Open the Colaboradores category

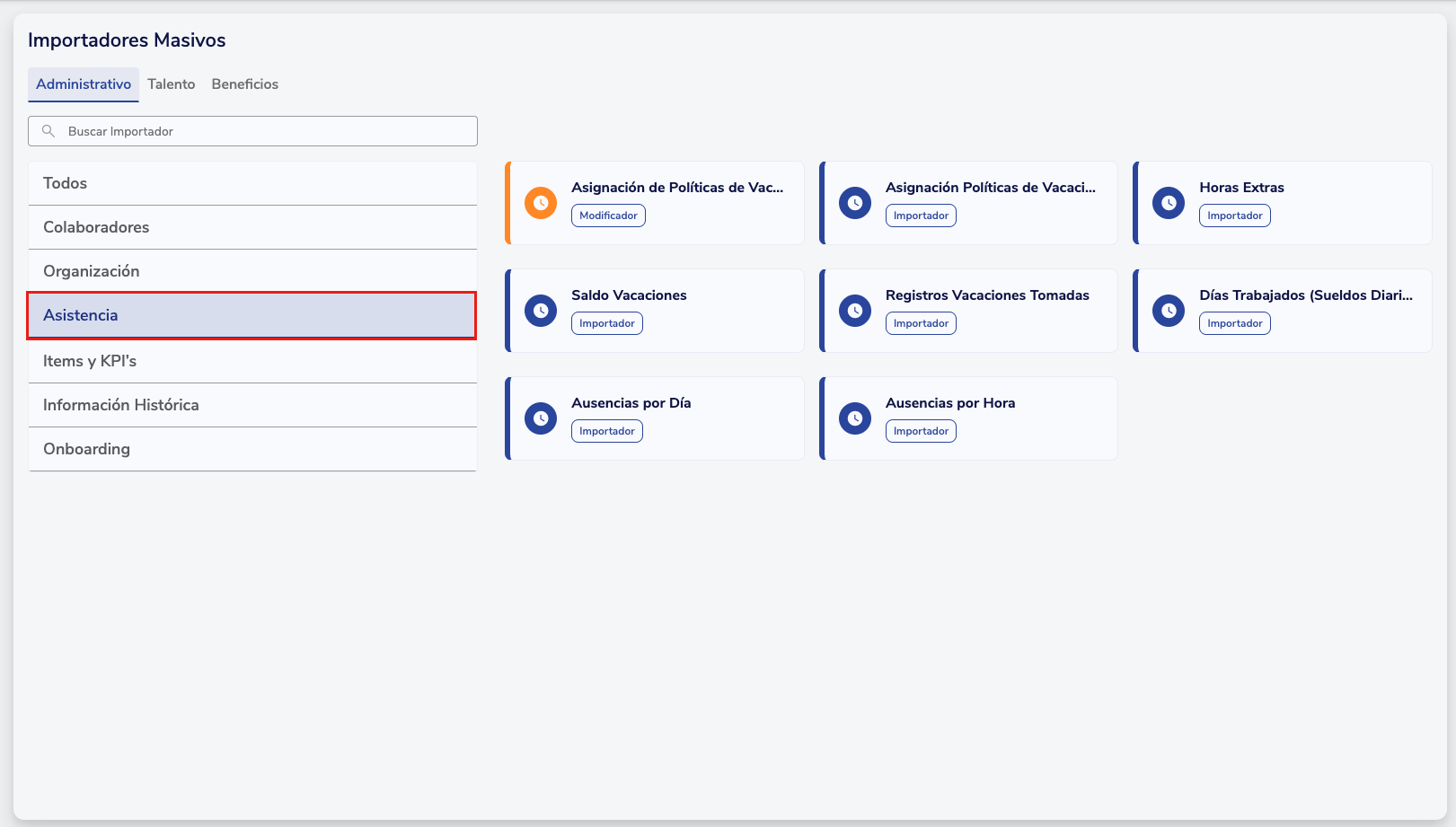pyautogui.click(x=251, y=227)
